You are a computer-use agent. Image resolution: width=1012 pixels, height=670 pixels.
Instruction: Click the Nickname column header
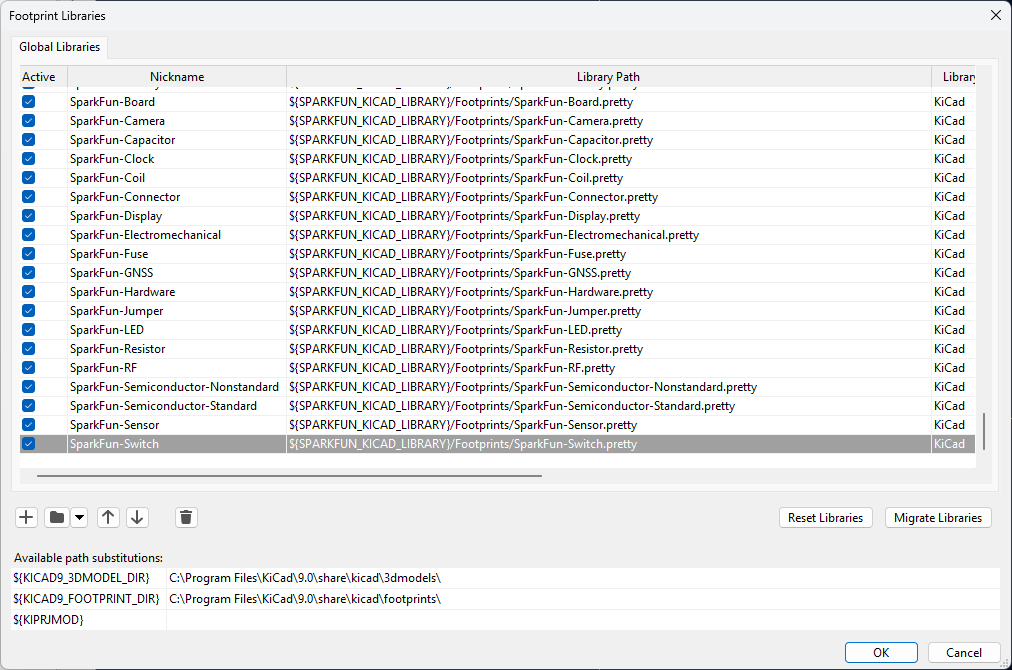click(177, 77)
